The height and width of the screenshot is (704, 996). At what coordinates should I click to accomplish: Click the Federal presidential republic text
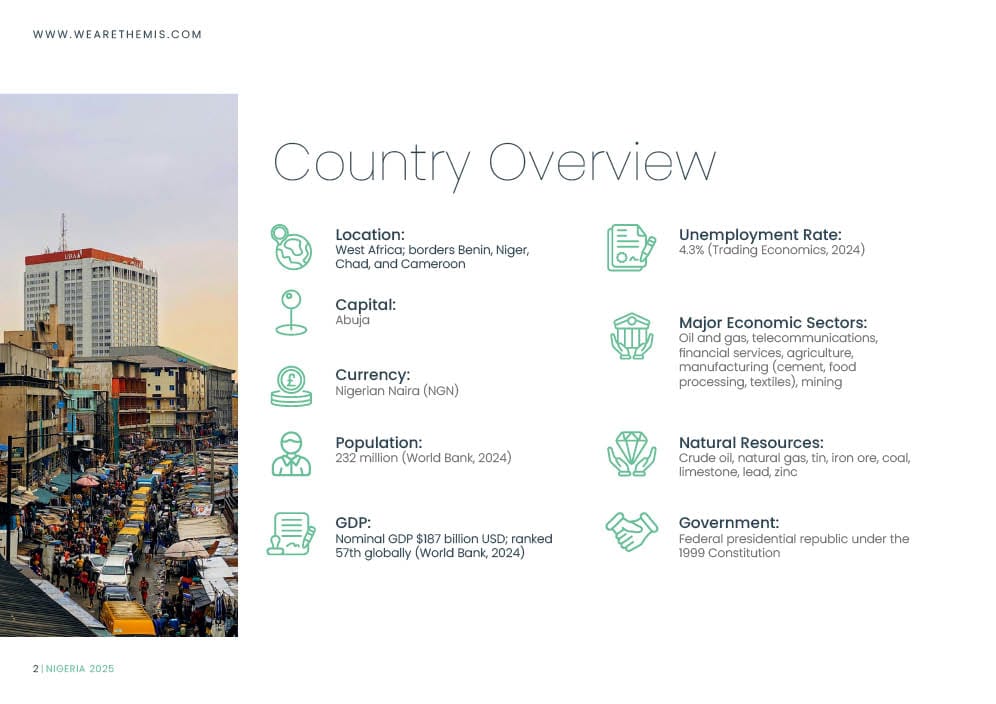coord(794,546)
